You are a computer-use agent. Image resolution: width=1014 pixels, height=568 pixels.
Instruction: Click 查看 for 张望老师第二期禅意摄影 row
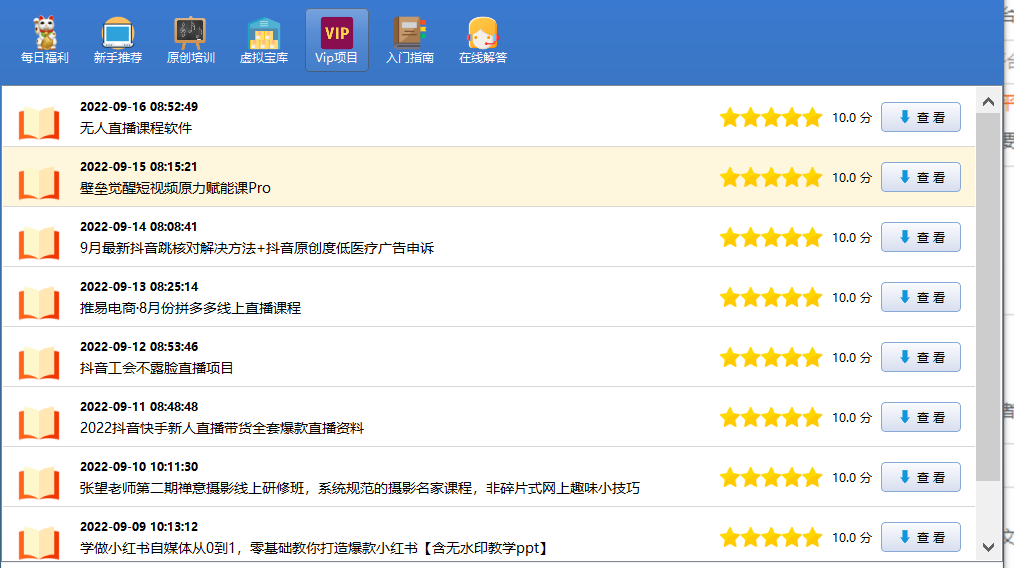pos(921,477)
